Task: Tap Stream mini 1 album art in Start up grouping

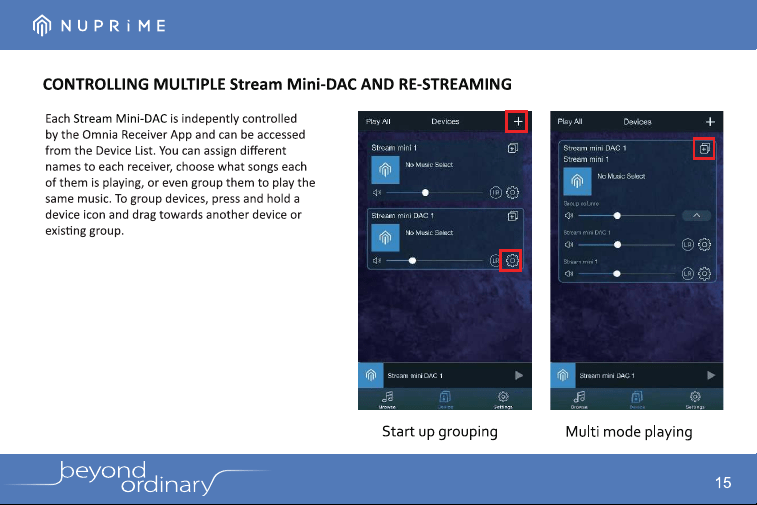Action: (x=385, y=169)
